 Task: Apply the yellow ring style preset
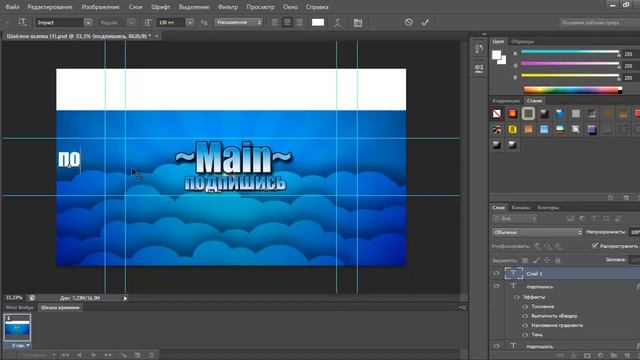[513, 129]
